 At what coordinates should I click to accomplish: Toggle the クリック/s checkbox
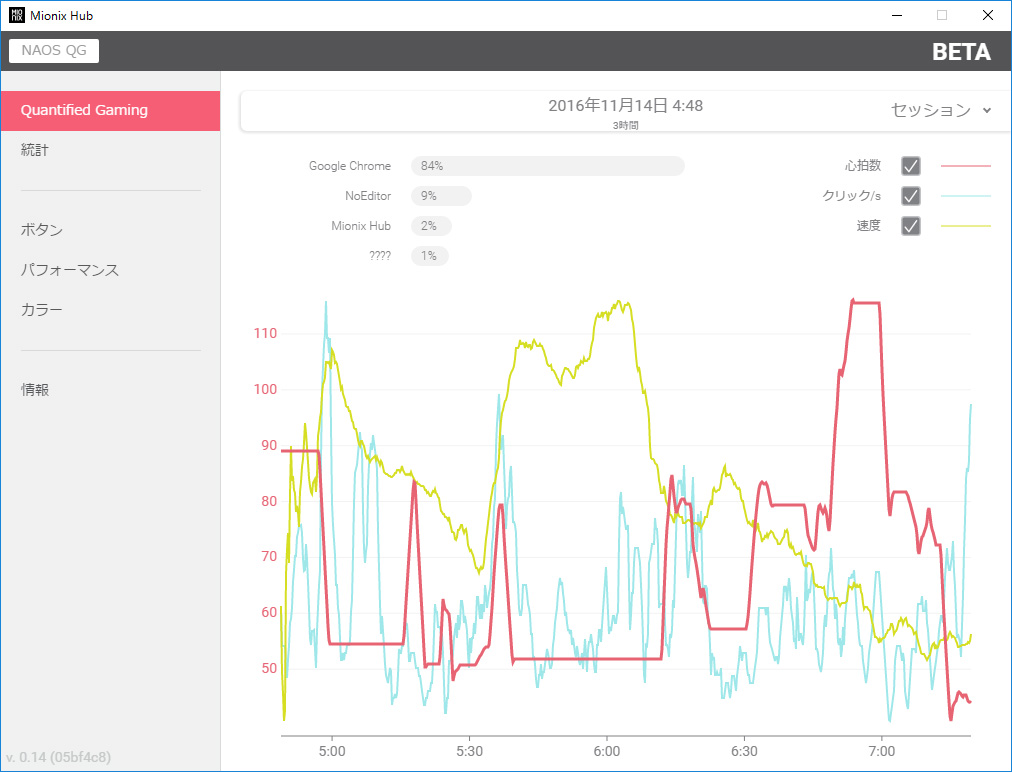tap(911, 196)
